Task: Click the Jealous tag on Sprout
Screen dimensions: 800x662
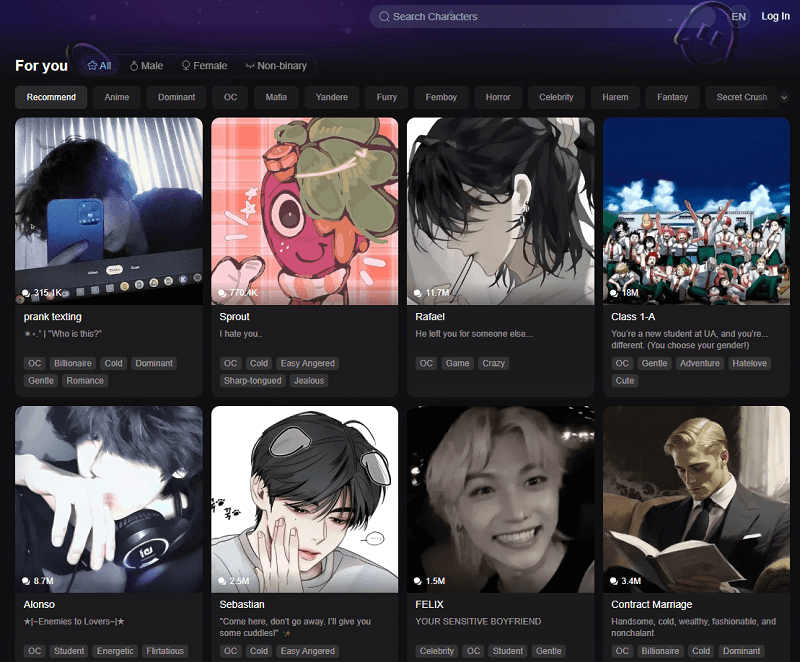Action: pos(309,380)
